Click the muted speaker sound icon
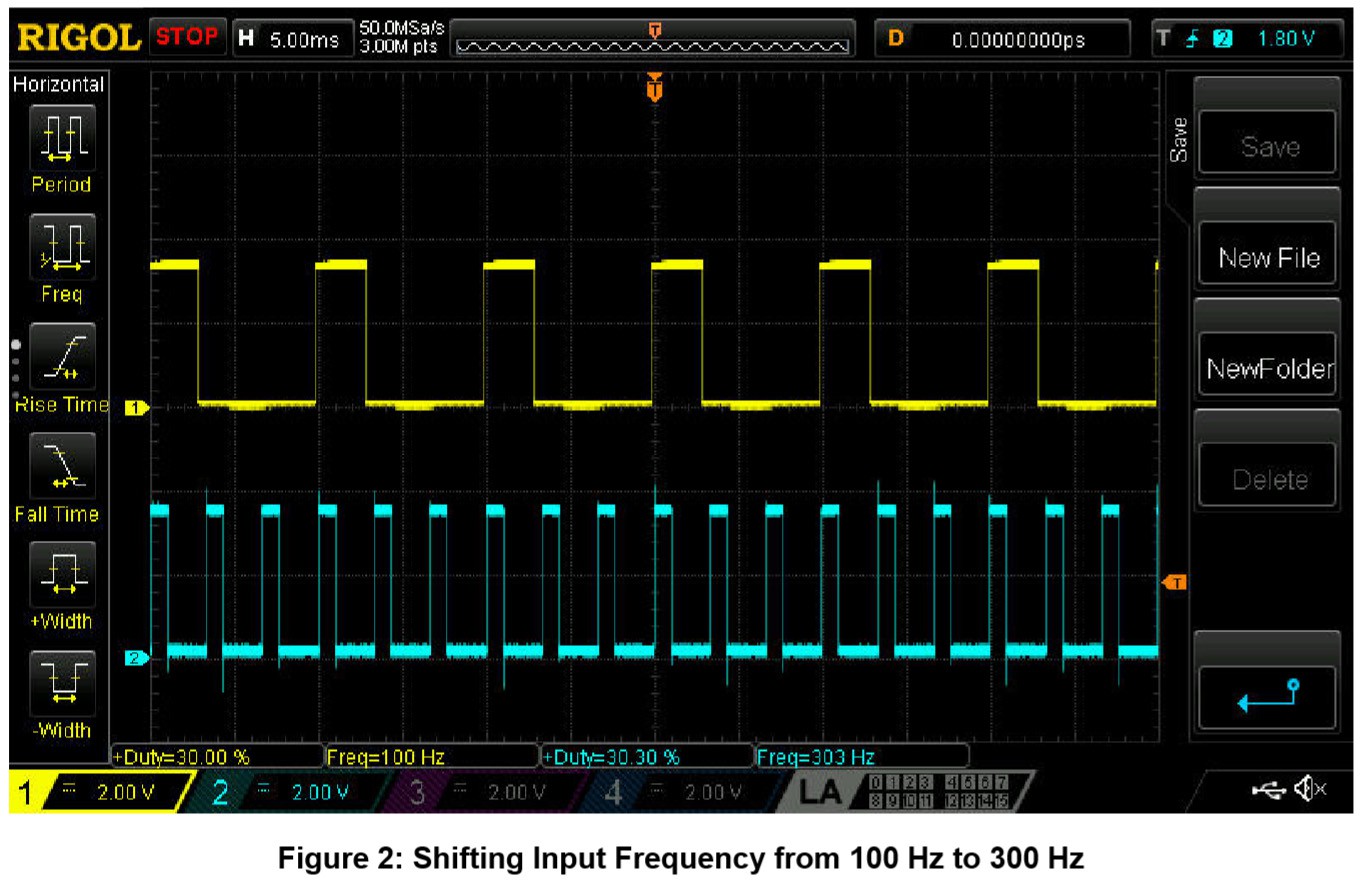 click(1311, 790)
